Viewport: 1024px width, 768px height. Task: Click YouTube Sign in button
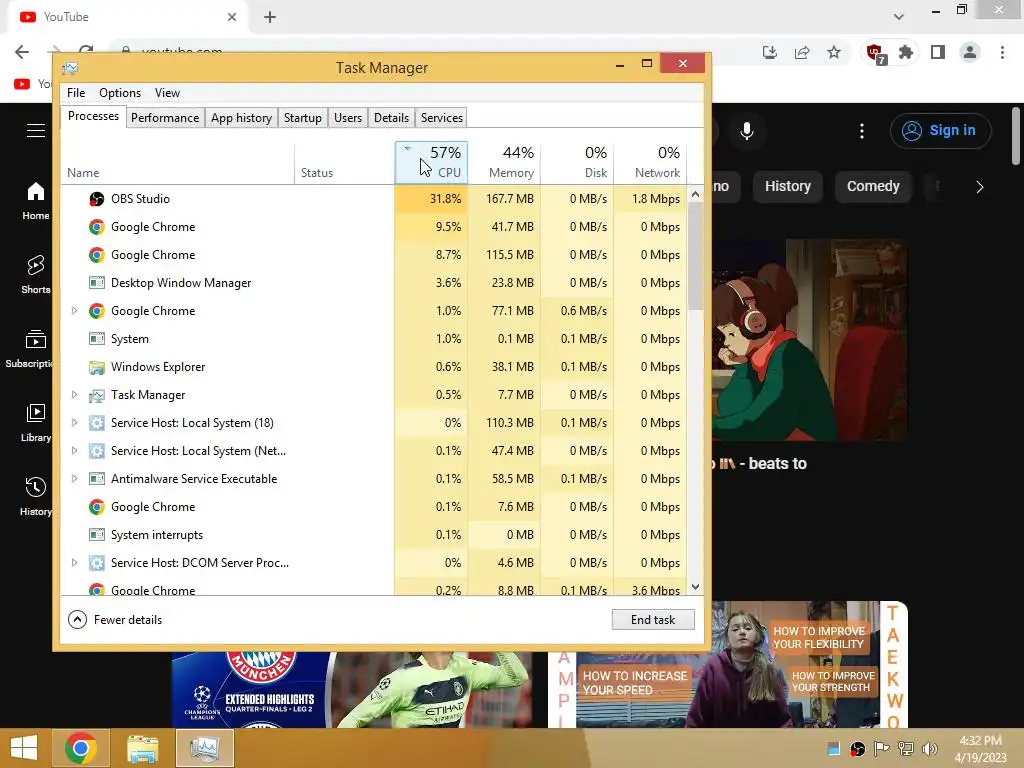[940, 131]
